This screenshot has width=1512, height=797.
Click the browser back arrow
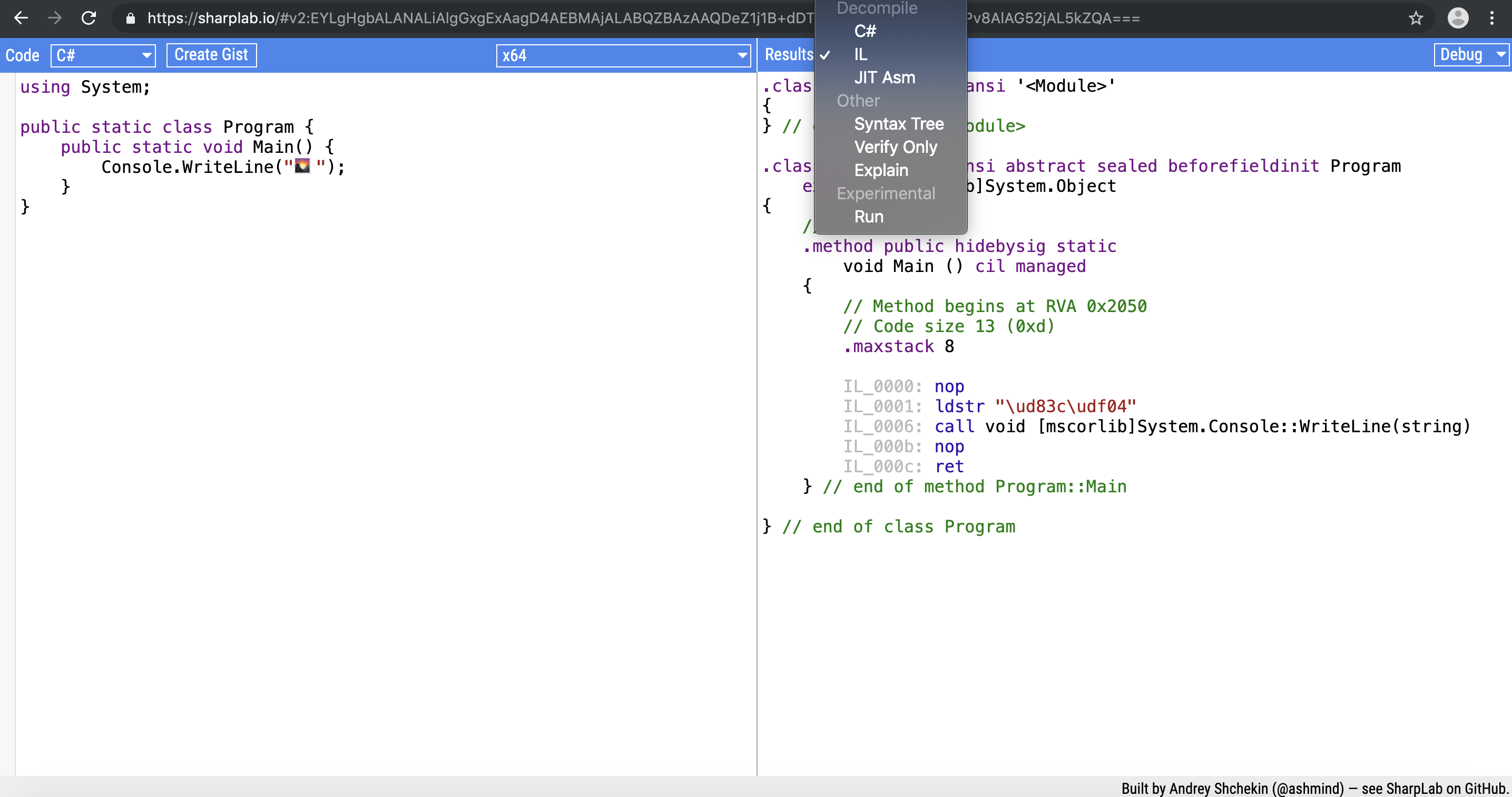click(x=21, y=18)
